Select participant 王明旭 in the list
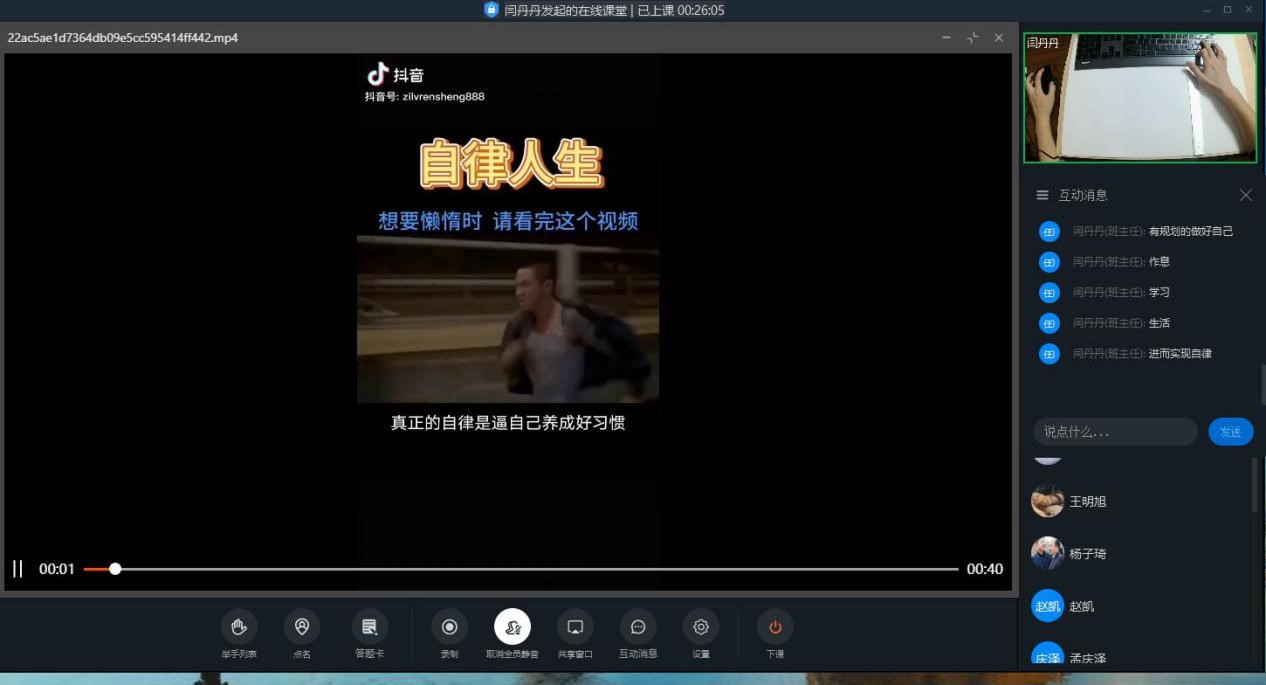 [1088, 501]
